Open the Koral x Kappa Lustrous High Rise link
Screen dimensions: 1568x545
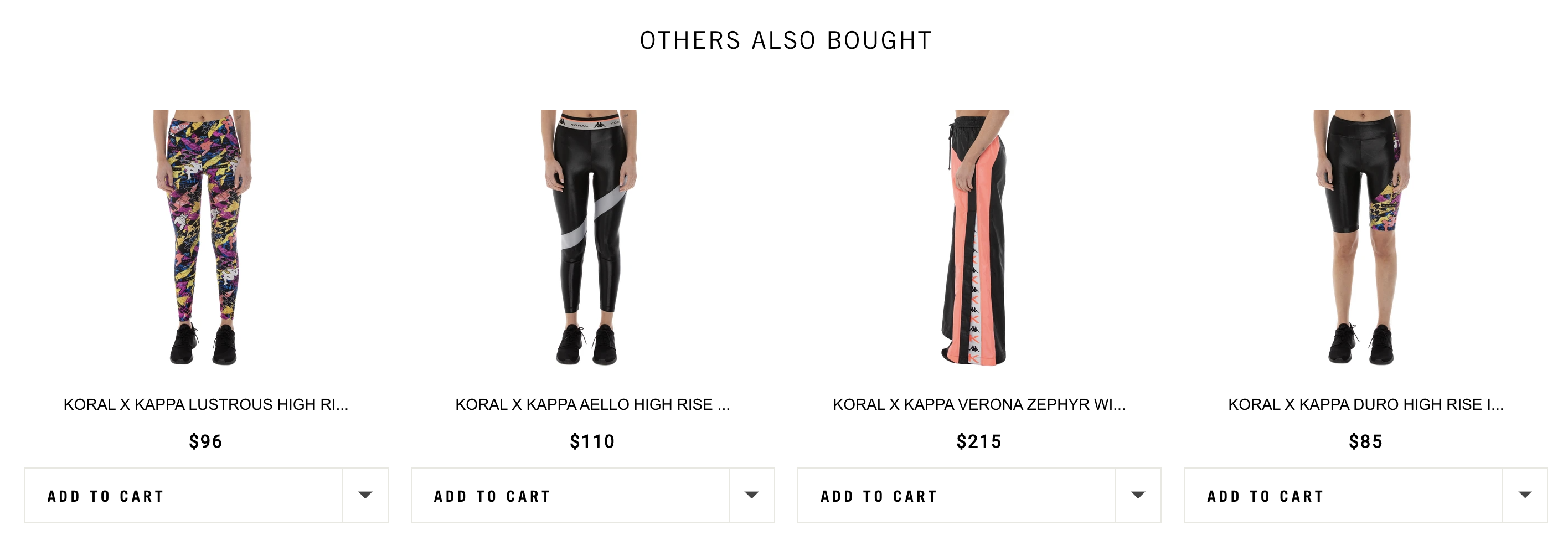[206, 404]
